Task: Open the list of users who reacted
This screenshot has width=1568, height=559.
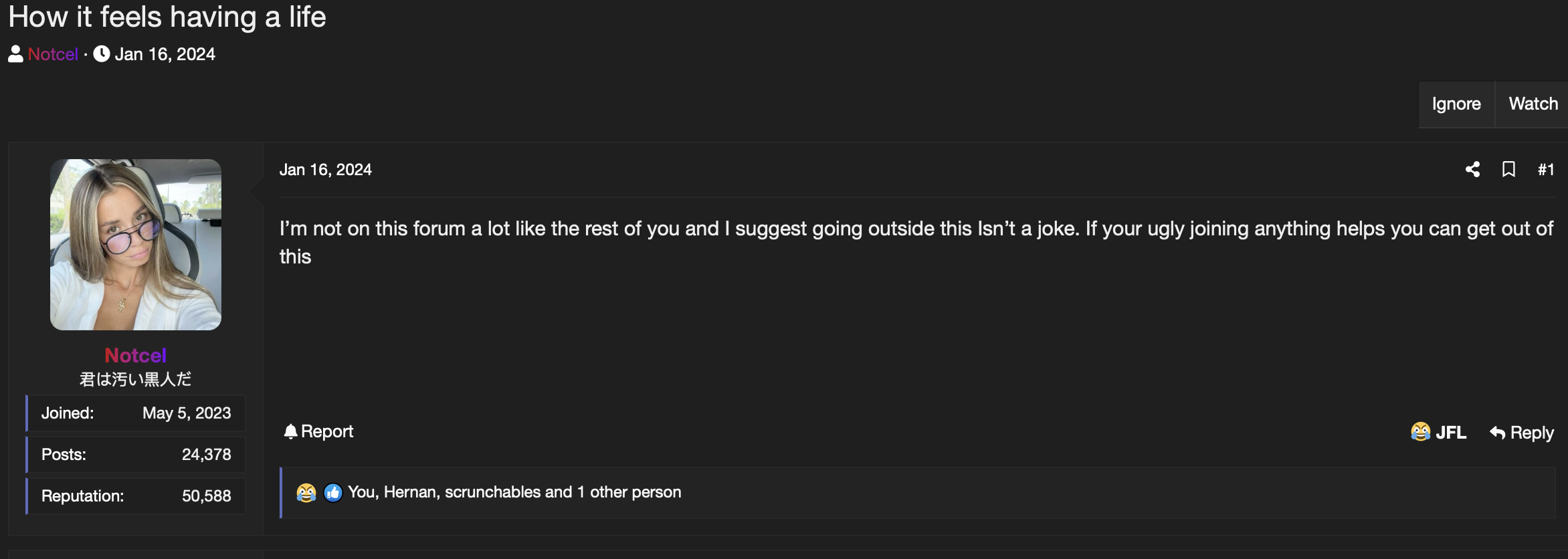Action: 514,492
